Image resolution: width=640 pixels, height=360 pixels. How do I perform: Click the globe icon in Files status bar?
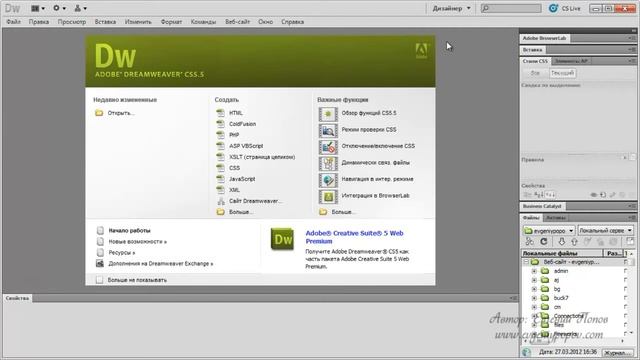527,352
